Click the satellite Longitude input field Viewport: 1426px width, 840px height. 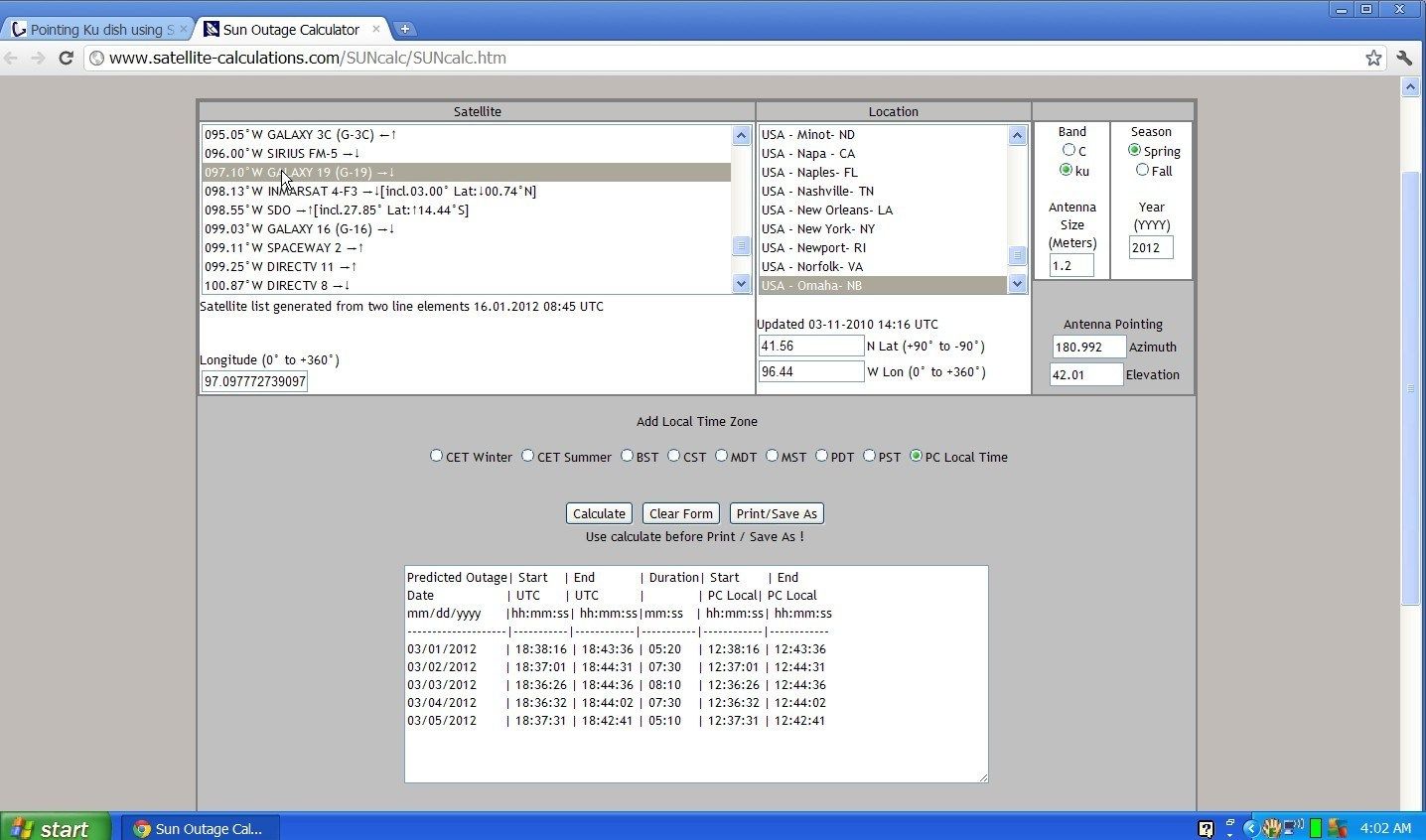[254, 381]
